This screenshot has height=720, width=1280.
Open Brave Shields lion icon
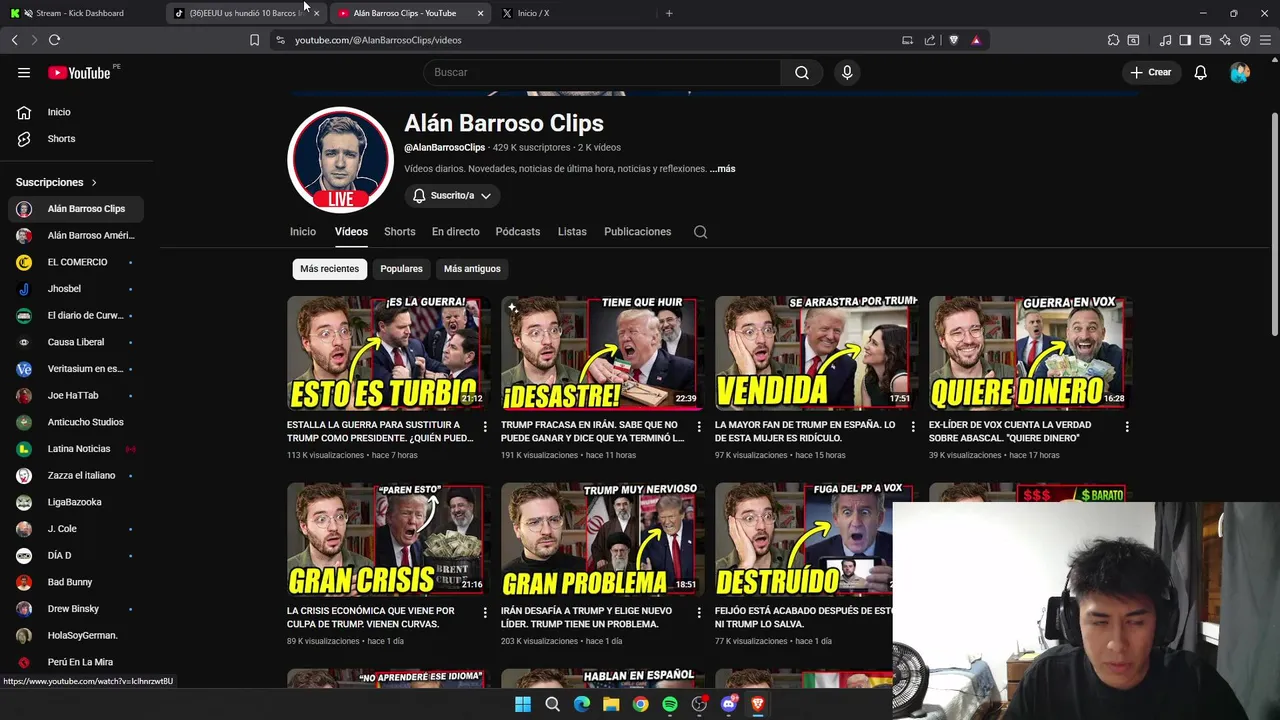(x=953, y=40)
